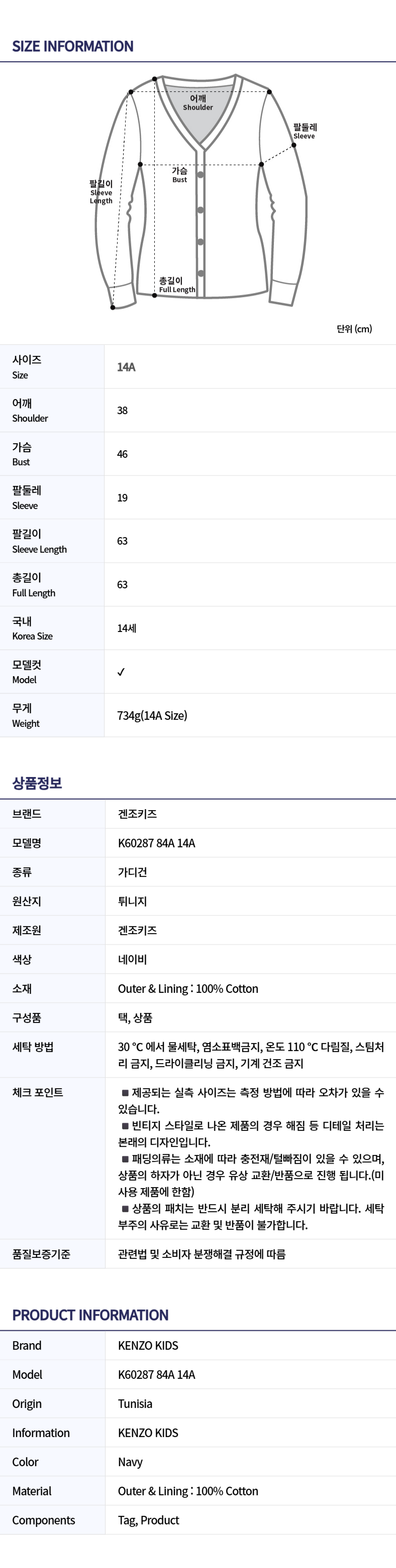Click the Tag, Product components value
396x1568 pixels.
pos(149,1520)
